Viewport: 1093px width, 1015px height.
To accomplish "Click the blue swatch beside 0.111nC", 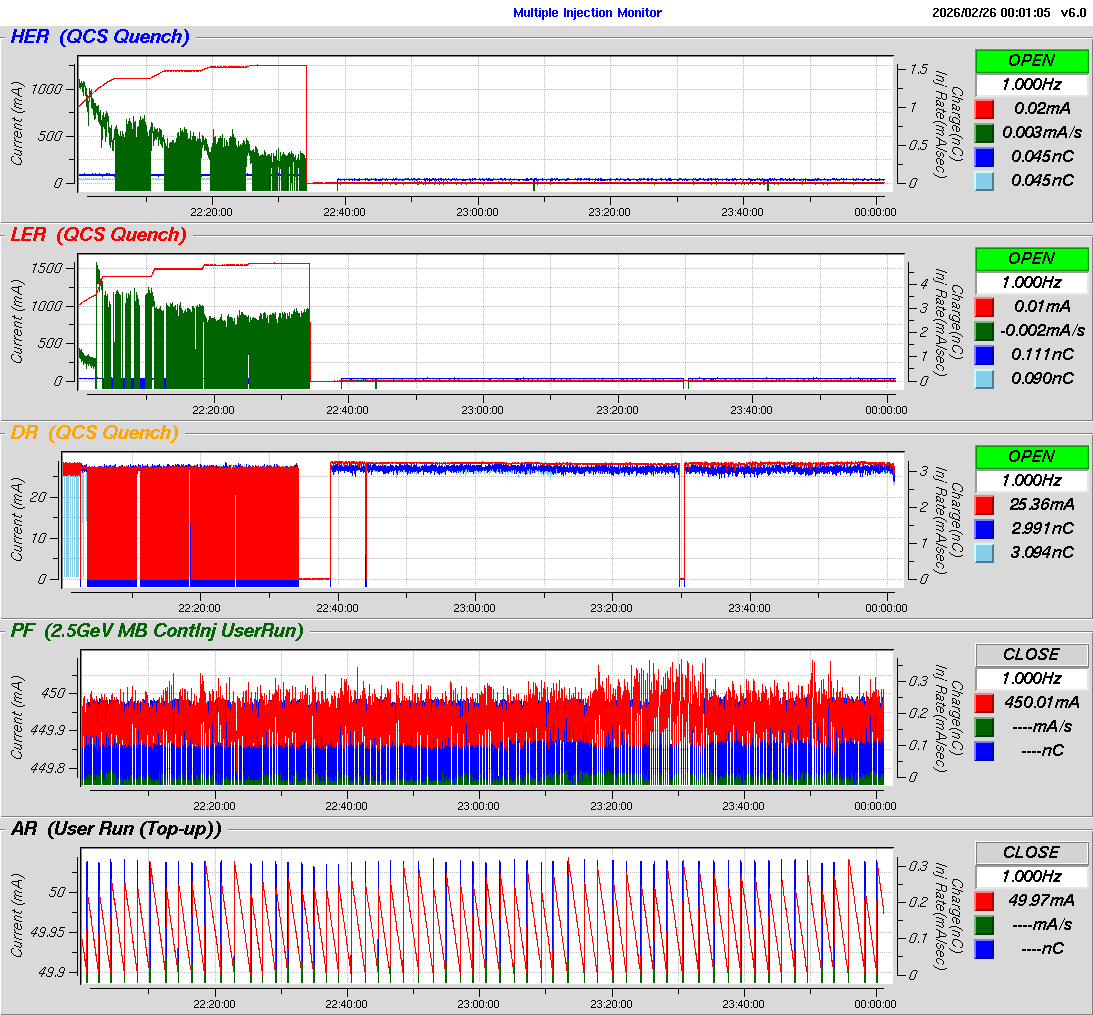I will pyautogui.click(x=985, y=354).
